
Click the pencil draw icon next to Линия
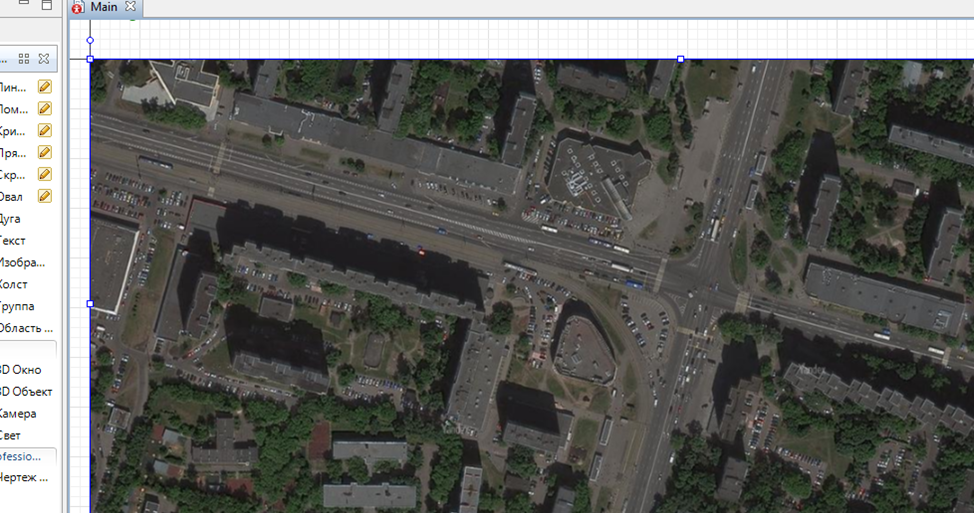(44, 87)
